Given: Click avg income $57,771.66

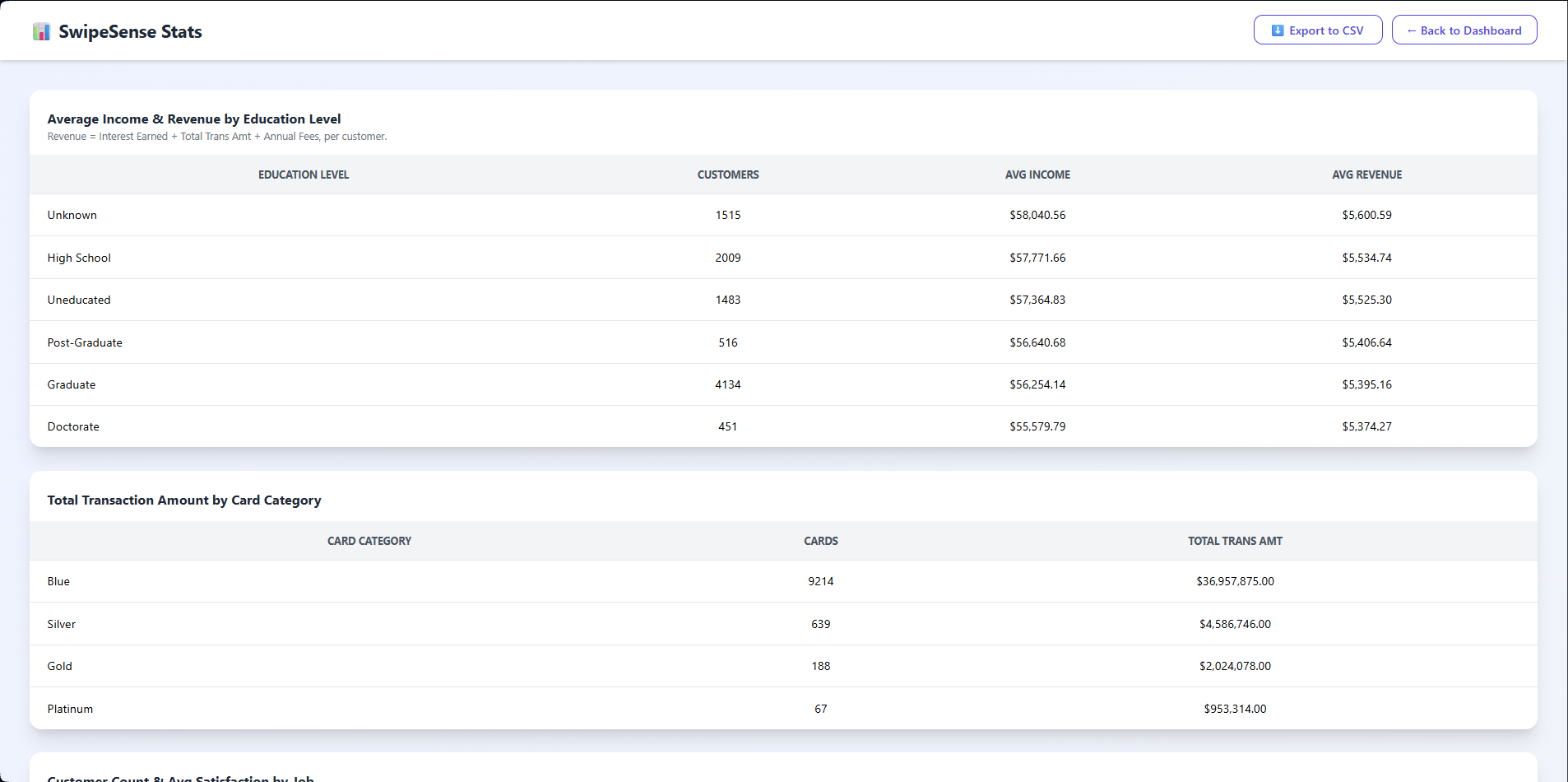Looking at the screenshot, I should pos(1037,258).
